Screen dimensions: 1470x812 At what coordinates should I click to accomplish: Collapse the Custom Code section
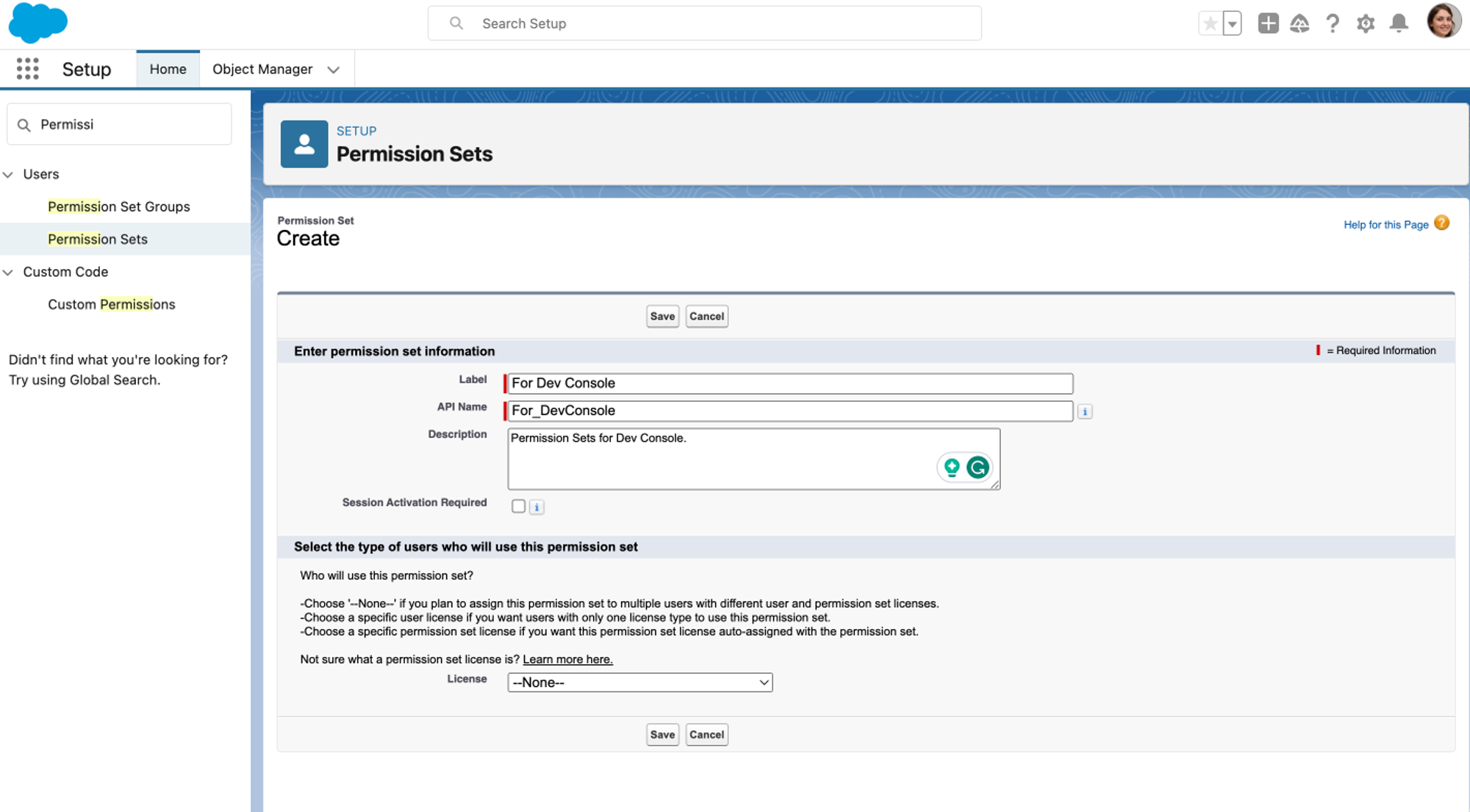[9, 273]
